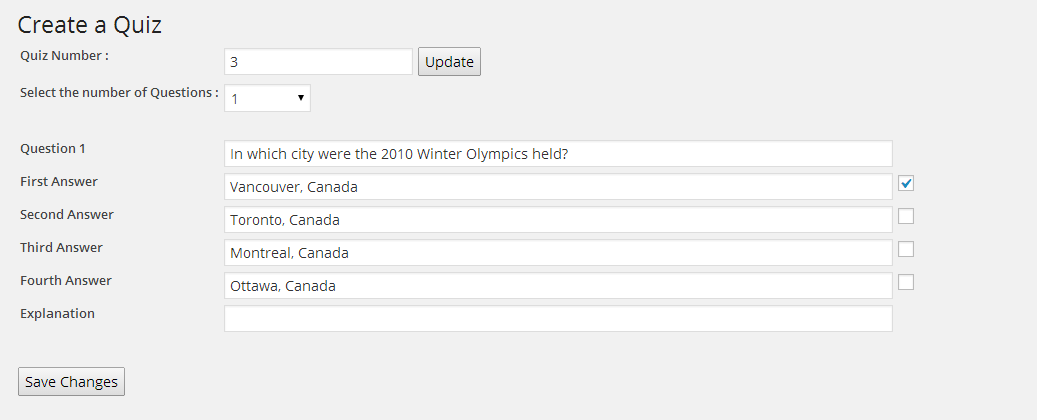Open the number of Questions dropdown

(x=267, y=98)
